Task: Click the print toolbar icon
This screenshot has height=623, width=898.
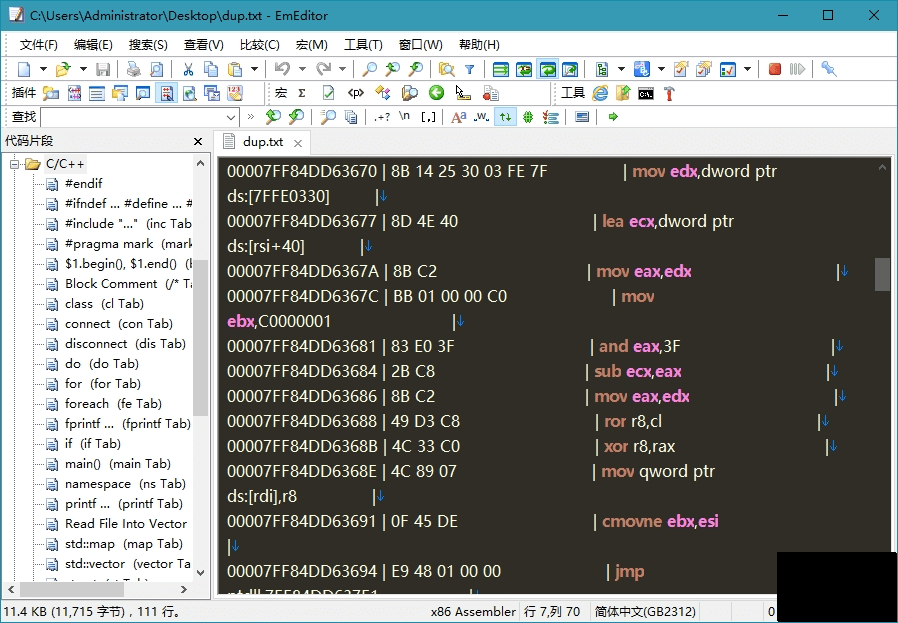Action: pyautogui.click(x=133, y=69)
